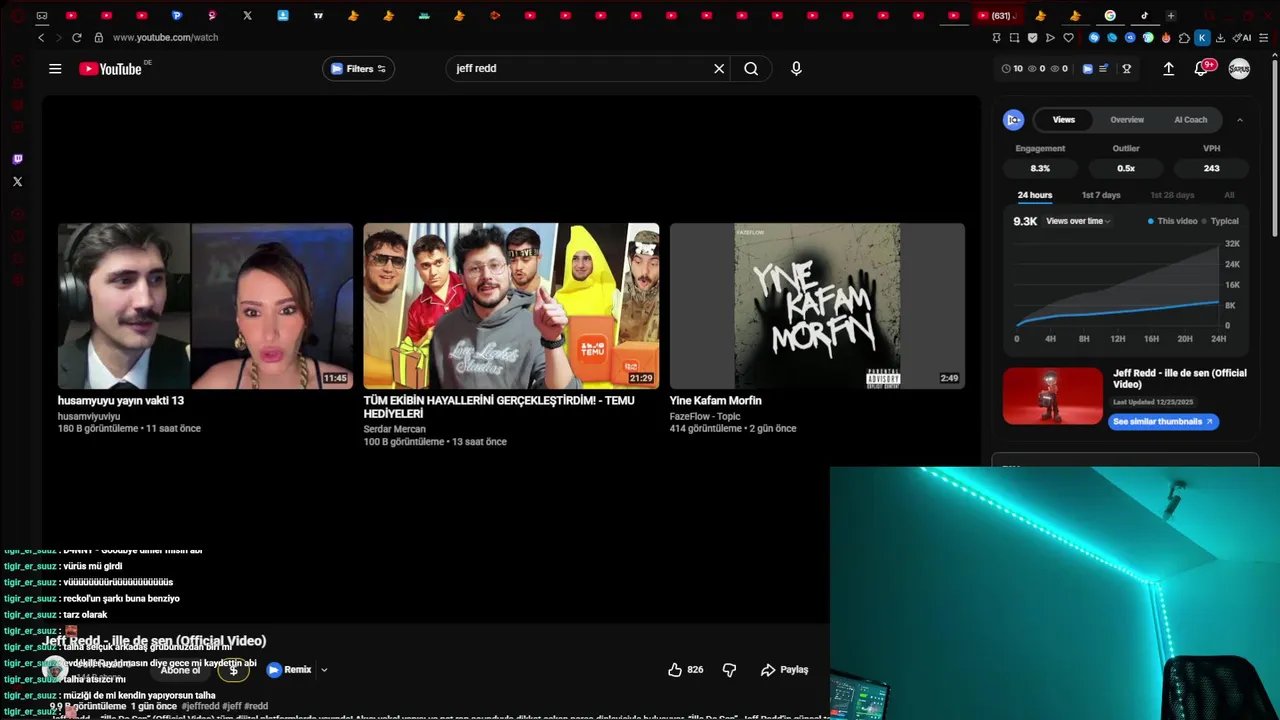
Task: Open the extensions puzzle icon
Action: 1184,38
